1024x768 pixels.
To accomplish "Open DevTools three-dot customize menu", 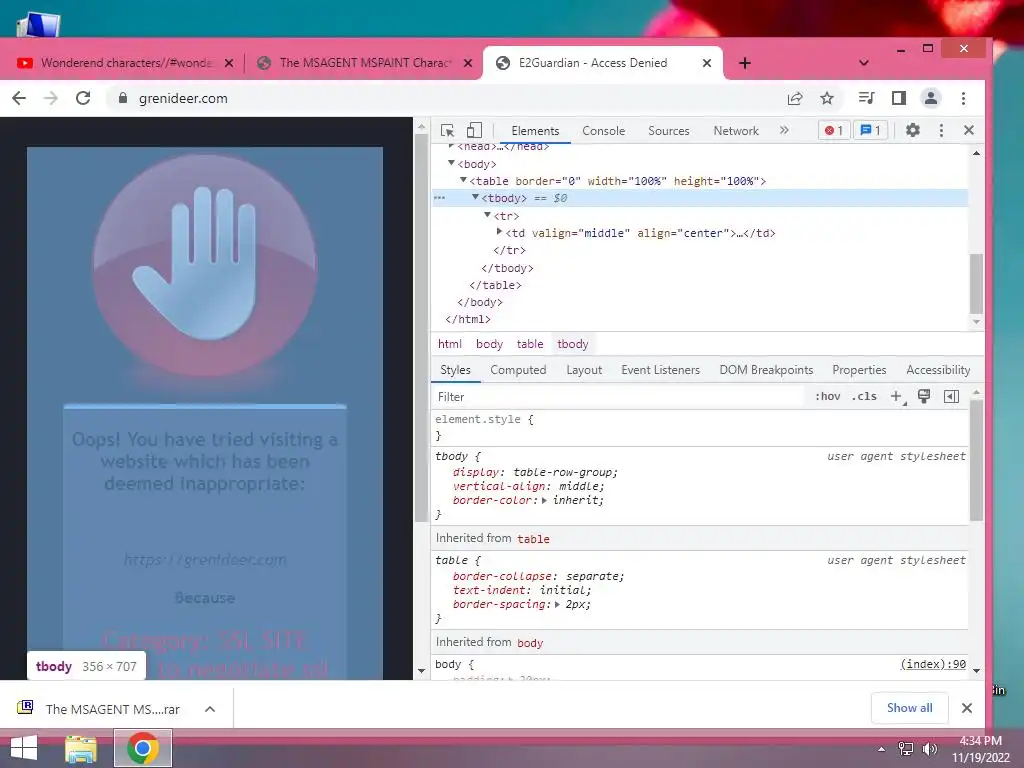I will (941, 131).
